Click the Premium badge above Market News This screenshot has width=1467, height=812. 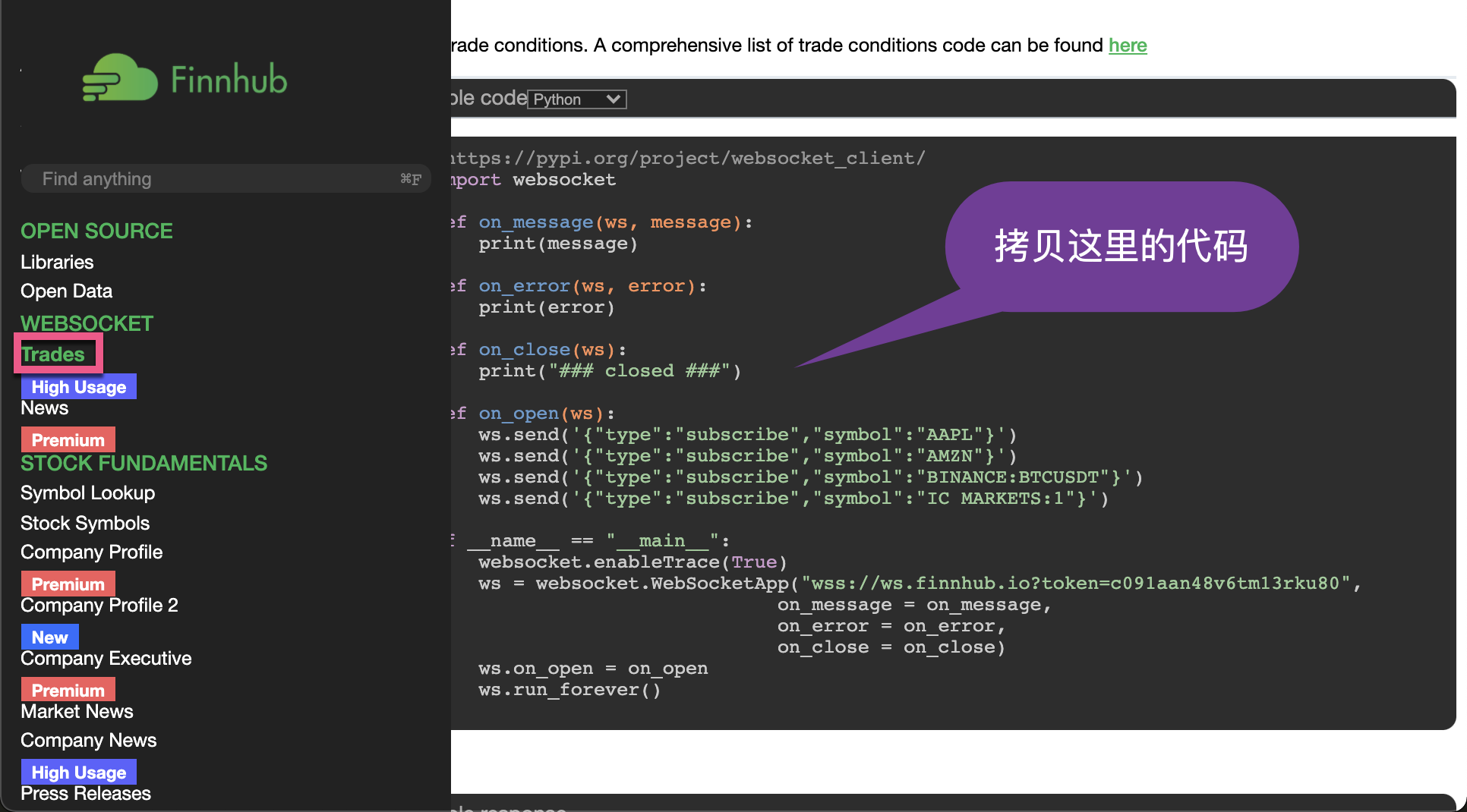click(x=68, y=689)
